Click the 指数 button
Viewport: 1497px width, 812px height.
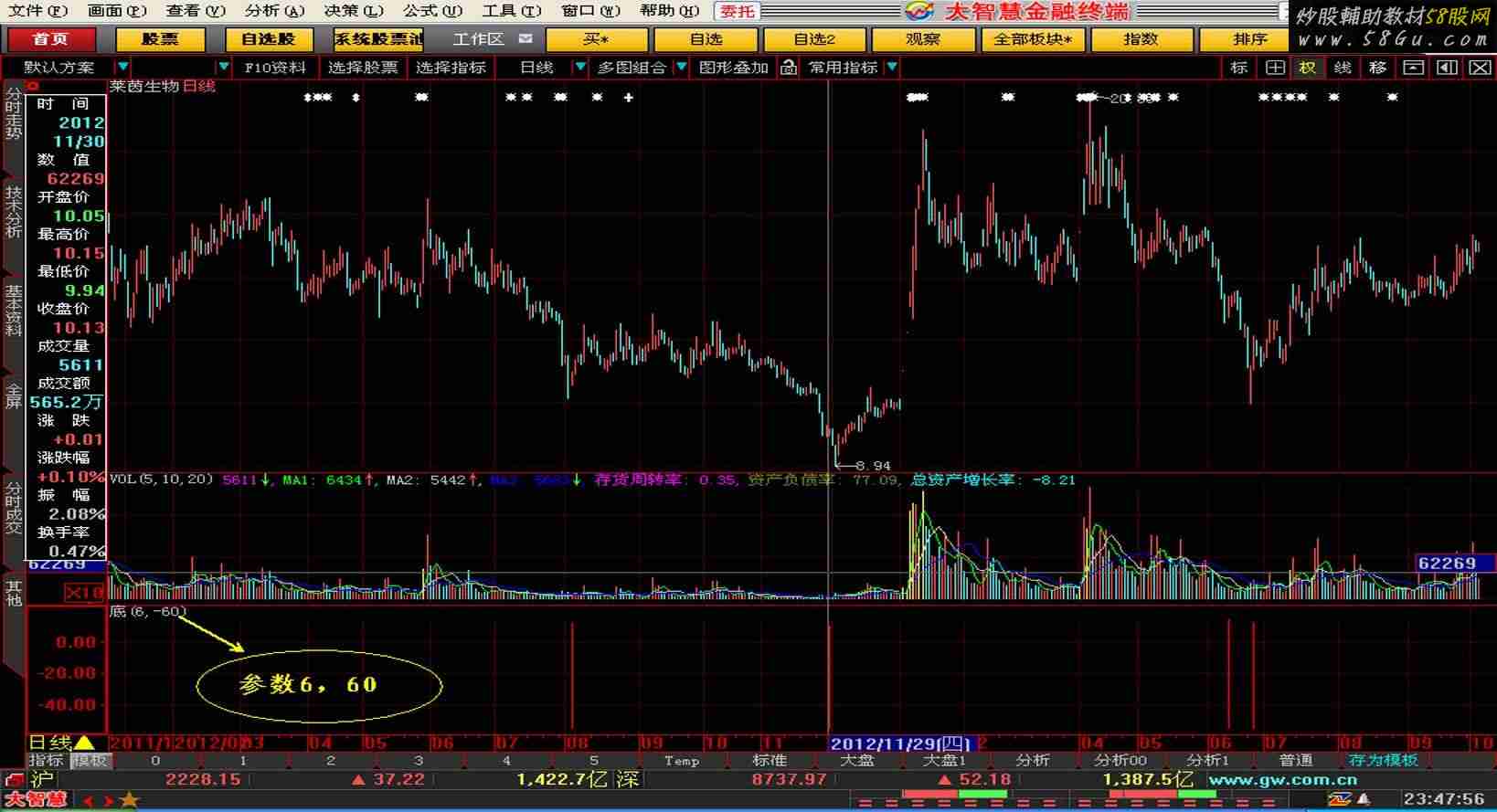click(x=1141, y=39)
